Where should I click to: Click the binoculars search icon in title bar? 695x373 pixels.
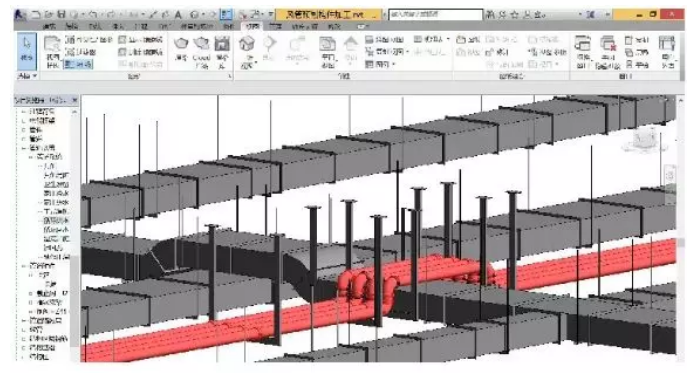490,15
